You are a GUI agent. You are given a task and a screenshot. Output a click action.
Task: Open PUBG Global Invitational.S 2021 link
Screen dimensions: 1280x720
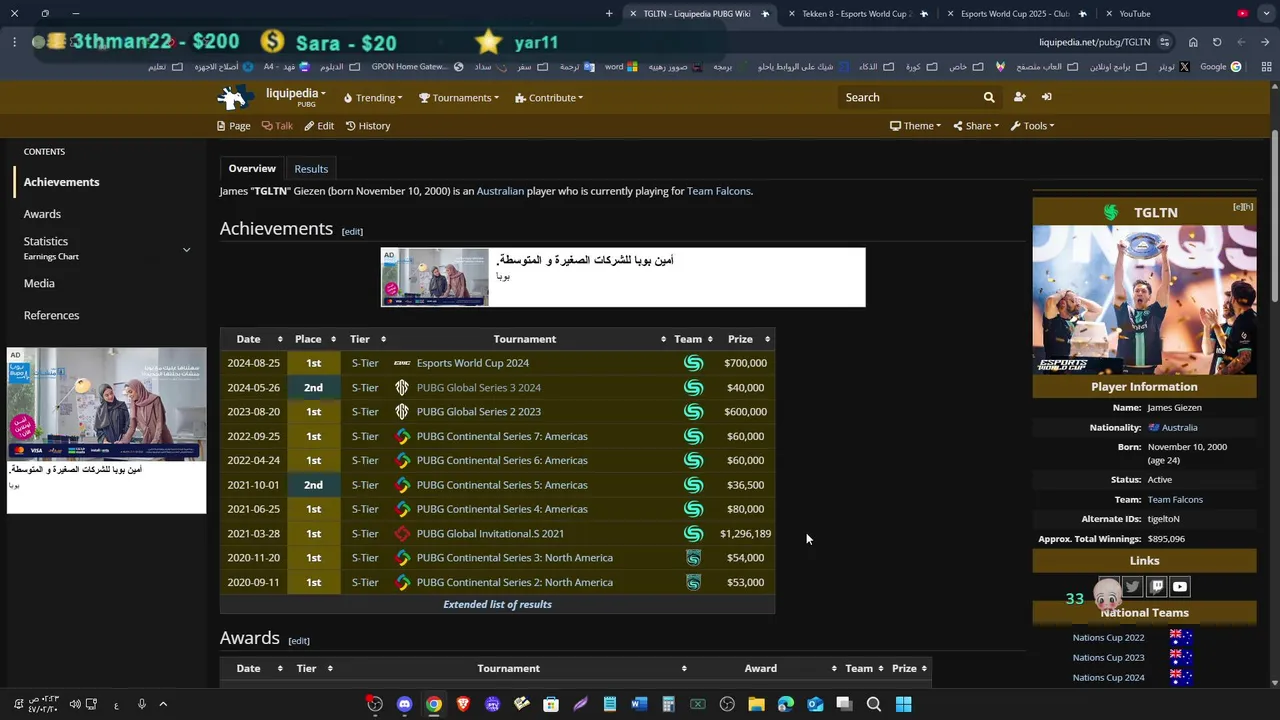tap(490, 533)
